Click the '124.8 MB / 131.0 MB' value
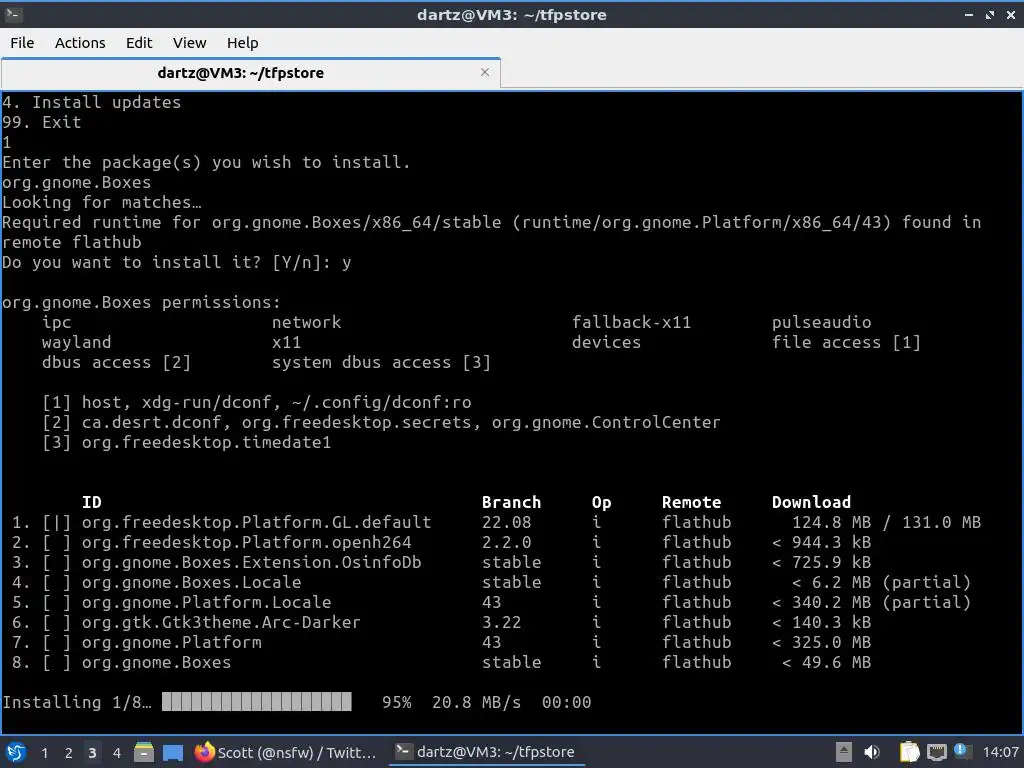This screenshot has height=768, width=1024. click(x=886, y=522)
